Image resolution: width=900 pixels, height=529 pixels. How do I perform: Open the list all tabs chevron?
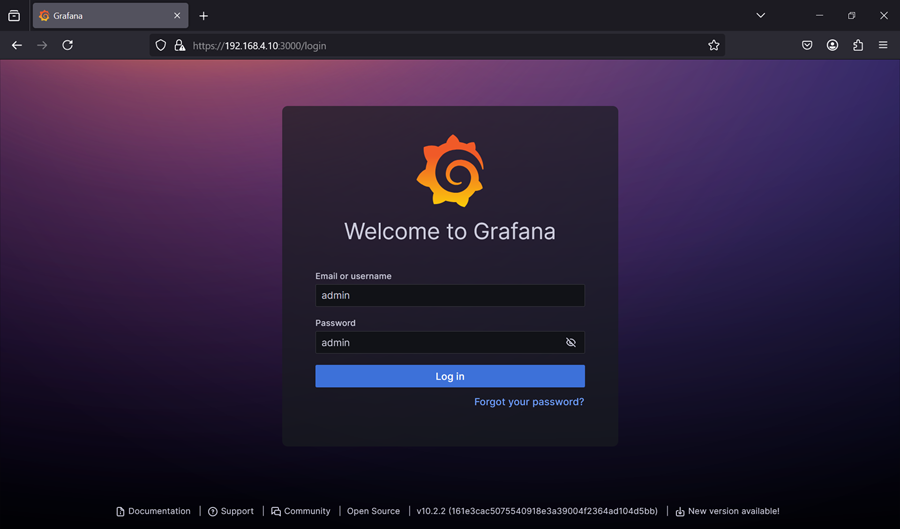[761, 15]
